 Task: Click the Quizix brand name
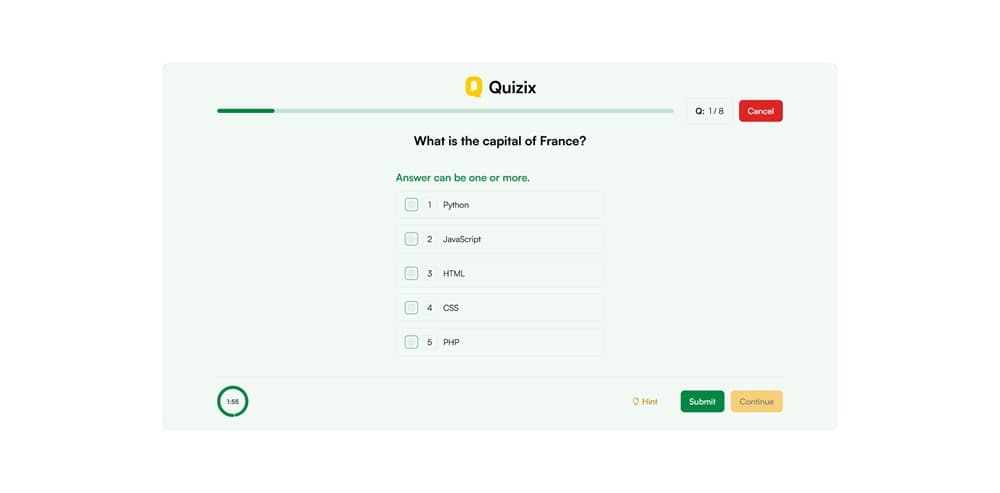click(x=512, y=87)
